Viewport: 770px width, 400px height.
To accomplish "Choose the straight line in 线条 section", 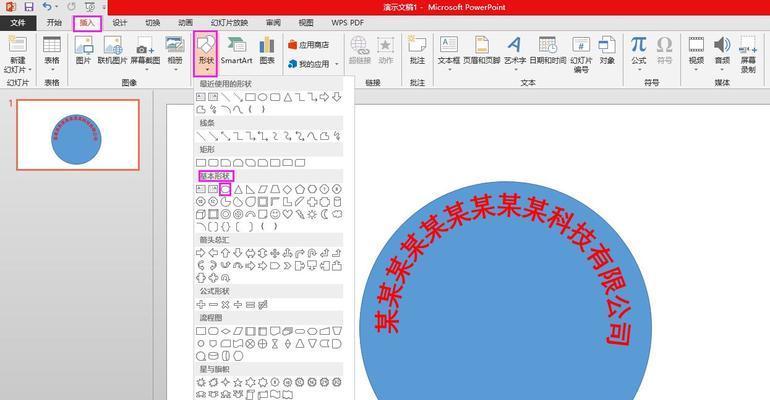I will click(x=200, y=136).
